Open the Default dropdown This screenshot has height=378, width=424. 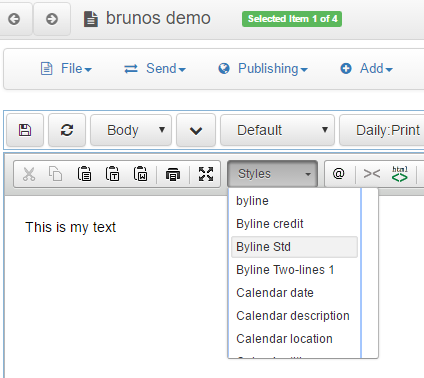(277, 130)
